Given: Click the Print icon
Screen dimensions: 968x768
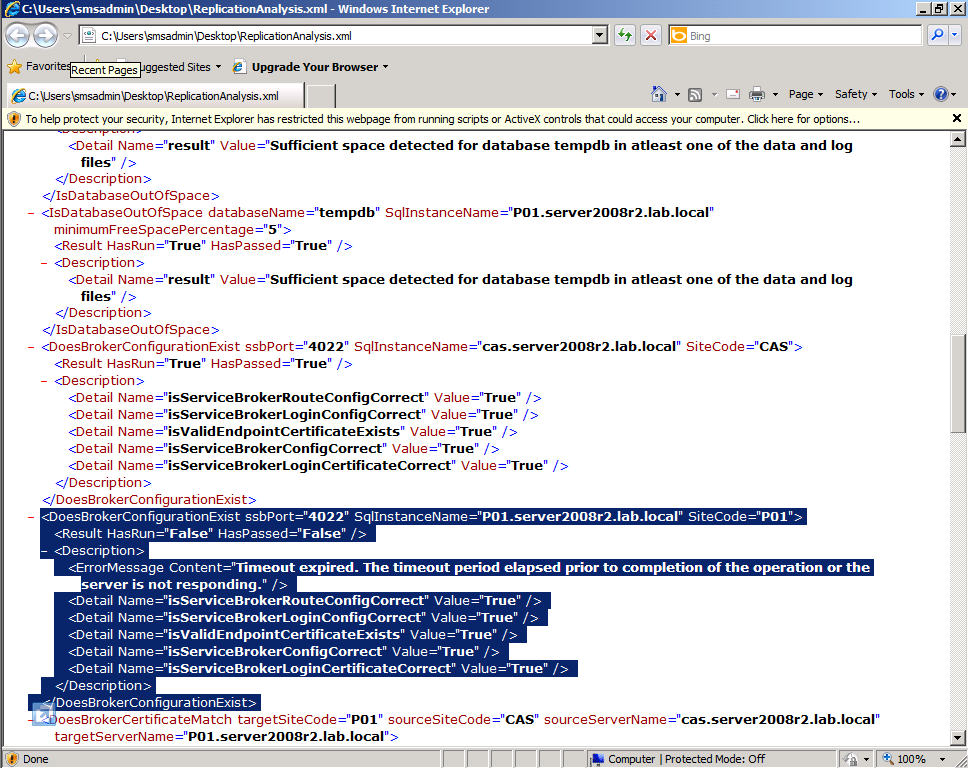Looking at the screenshot, I should coord(757,94).
